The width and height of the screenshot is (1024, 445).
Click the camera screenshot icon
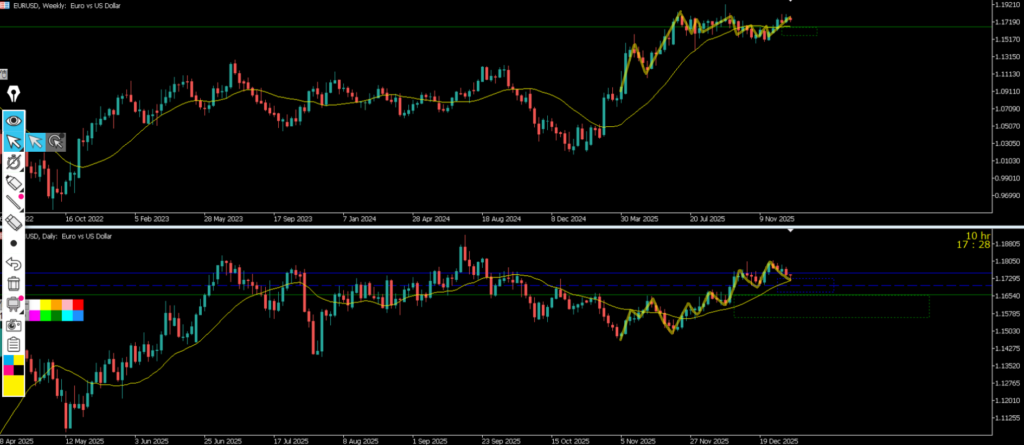pyautogui.click(x=13, y=325)
